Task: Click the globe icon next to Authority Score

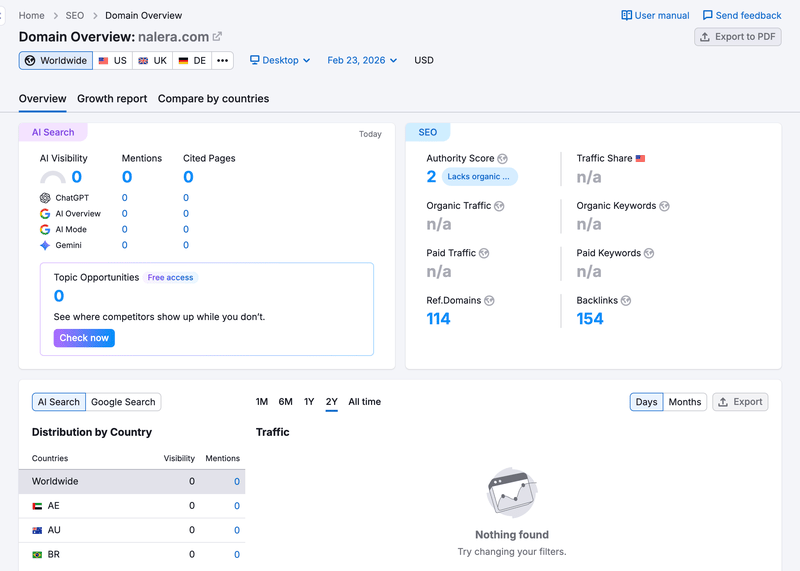Action: [x=503, y=159]
